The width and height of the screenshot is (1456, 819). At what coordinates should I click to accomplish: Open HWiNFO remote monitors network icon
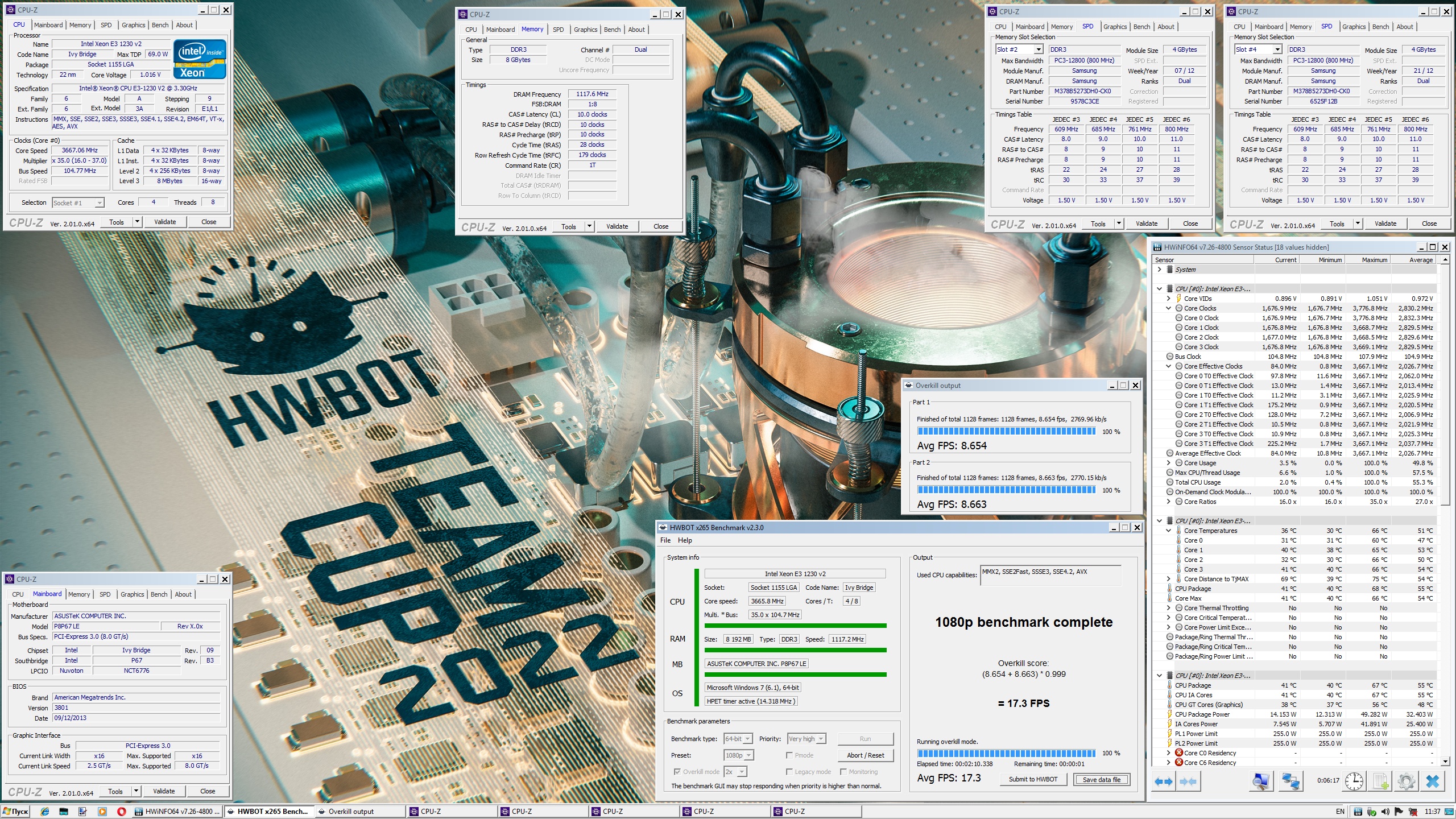click(1290, 781)
